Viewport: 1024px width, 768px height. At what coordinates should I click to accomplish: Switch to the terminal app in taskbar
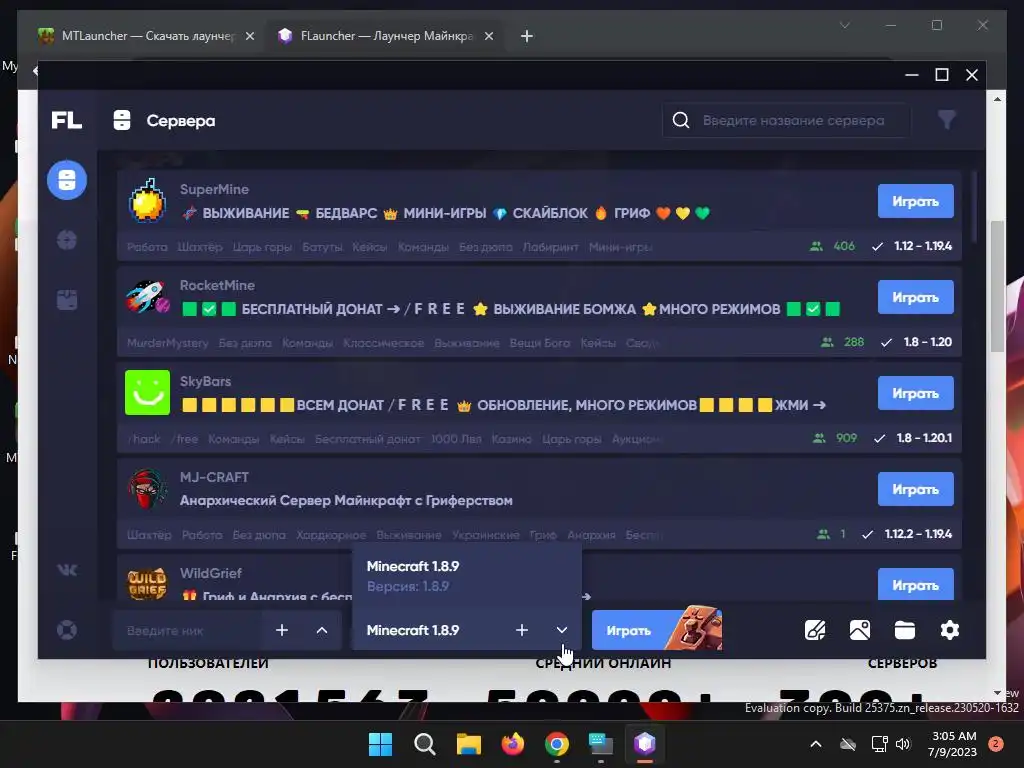point(600,743)
